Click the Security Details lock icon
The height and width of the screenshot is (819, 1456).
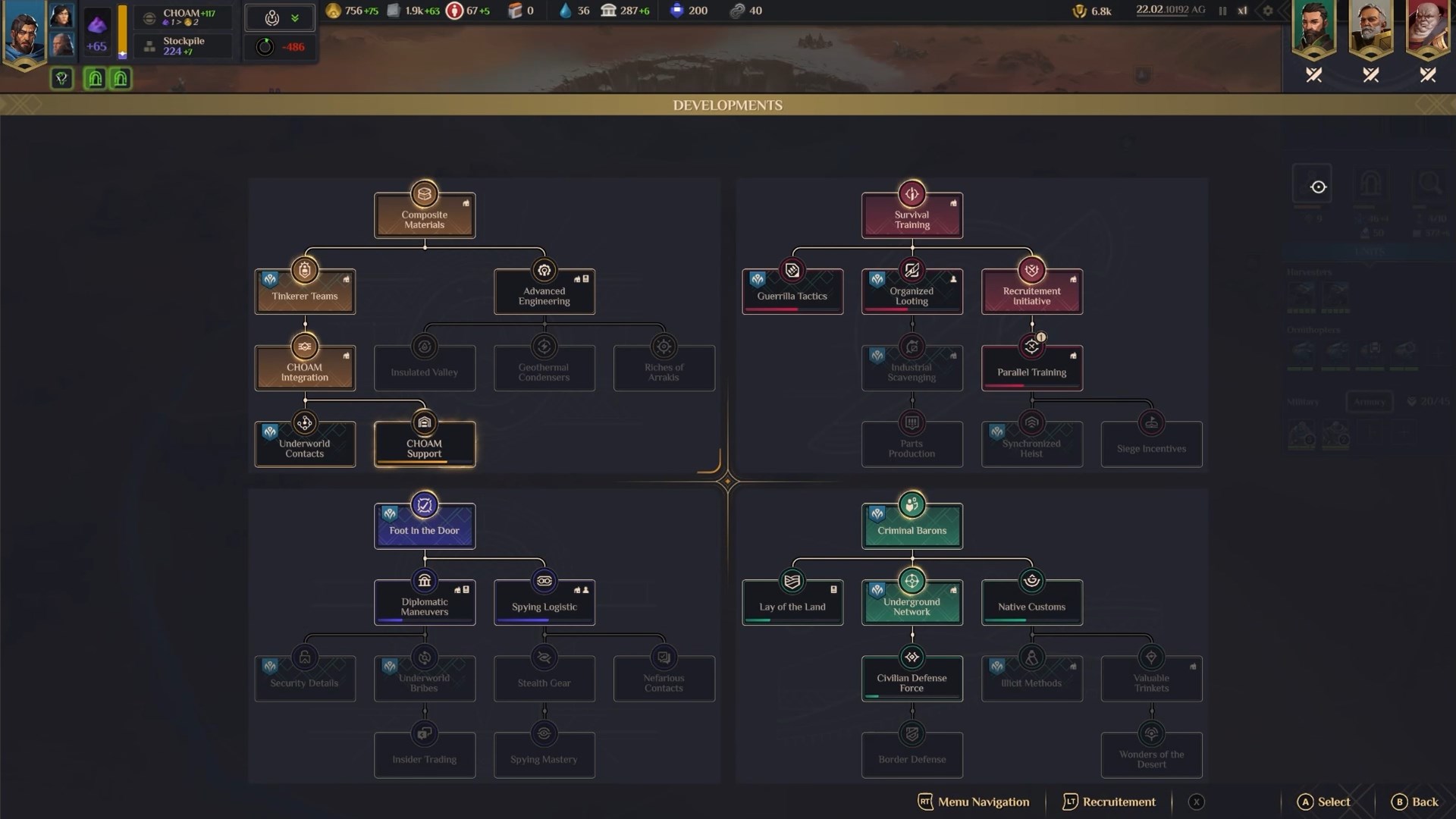point(305,657)
